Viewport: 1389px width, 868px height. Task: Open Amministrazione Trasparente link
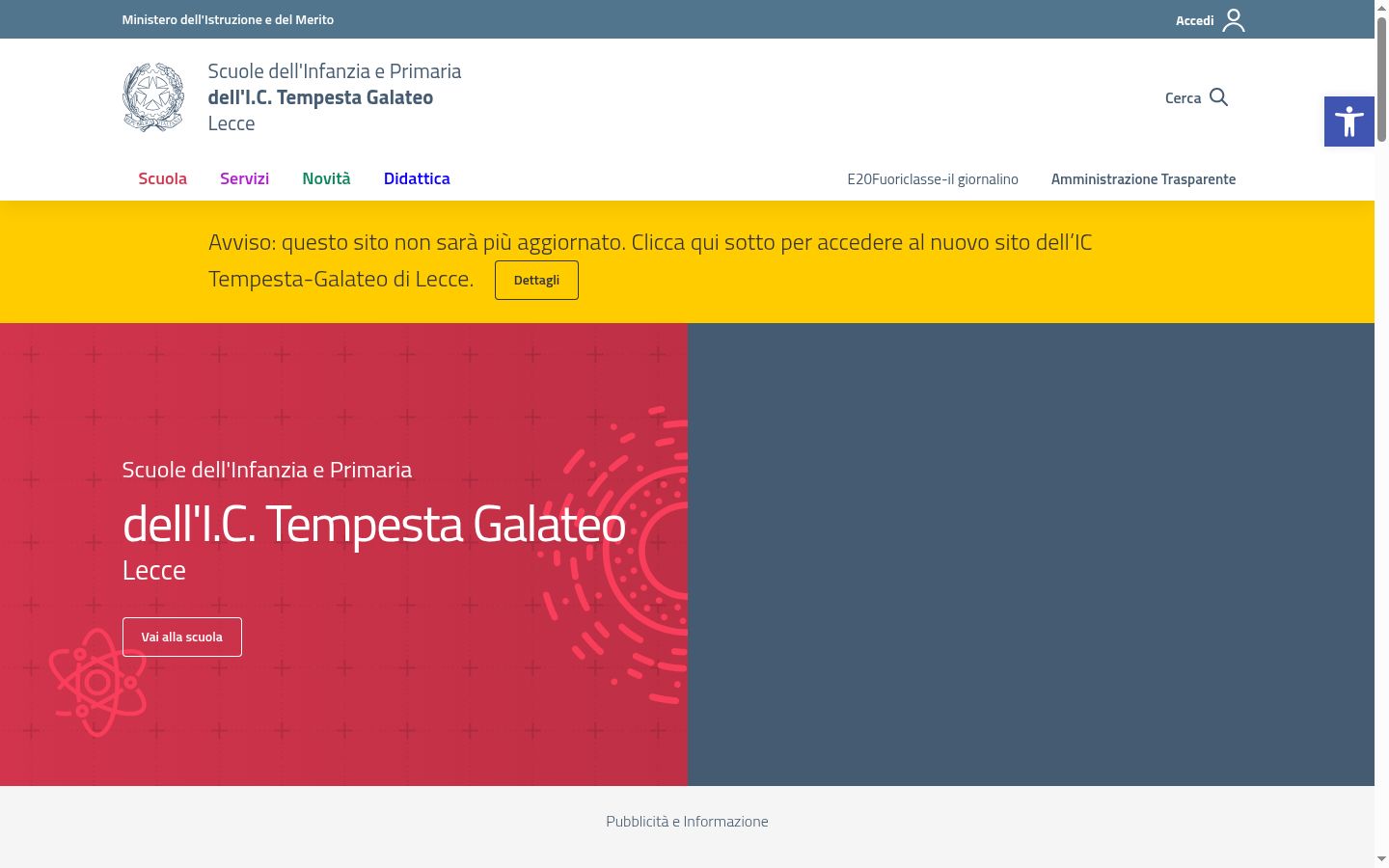point(1143,179)
